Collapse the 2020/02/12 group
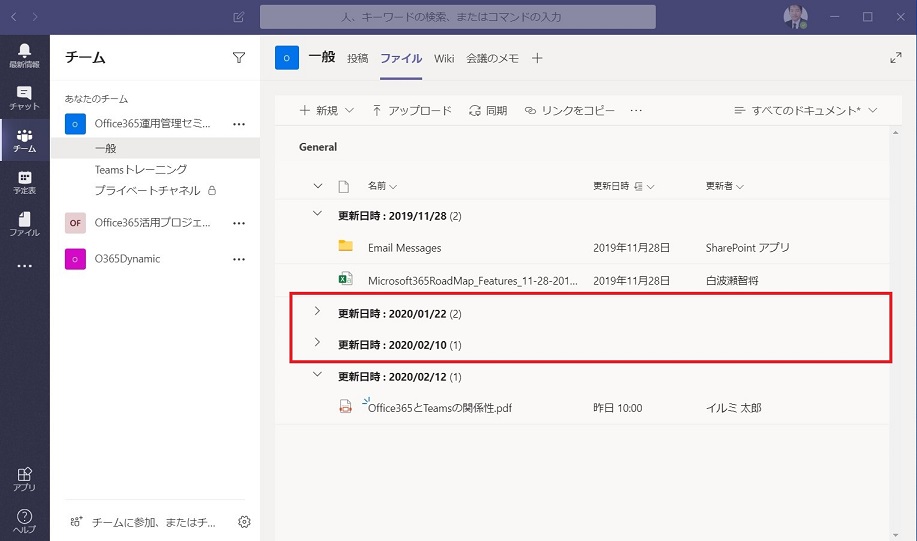917x541 pixels. 318,374
